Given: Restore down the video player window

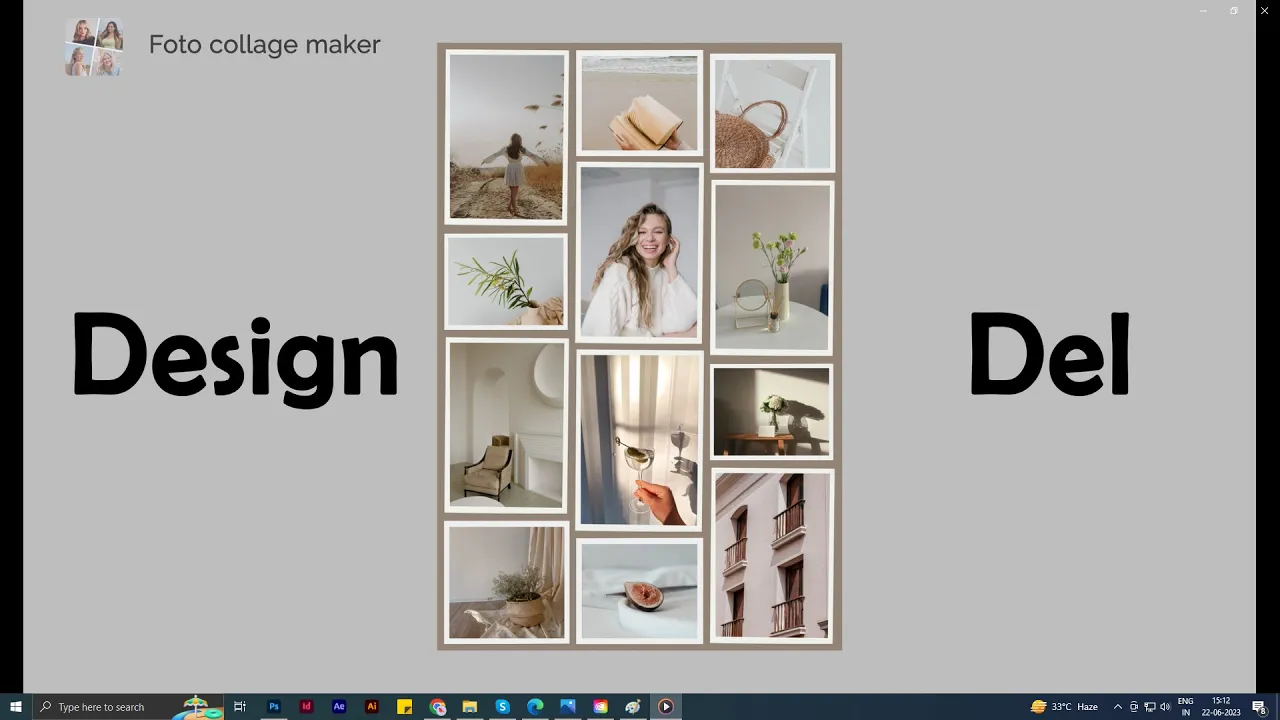Looking at the screenshot, I should (x=1234, y=10).
